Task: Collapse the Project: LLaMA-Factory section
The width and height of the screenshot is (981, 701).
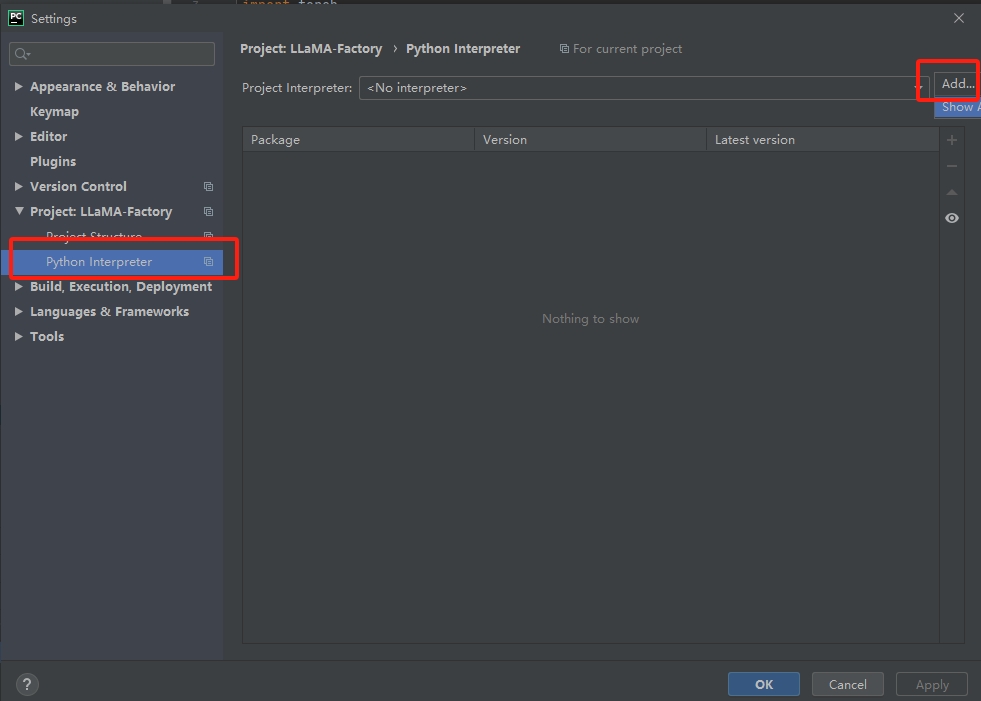Action: click(x=18, y=212)
